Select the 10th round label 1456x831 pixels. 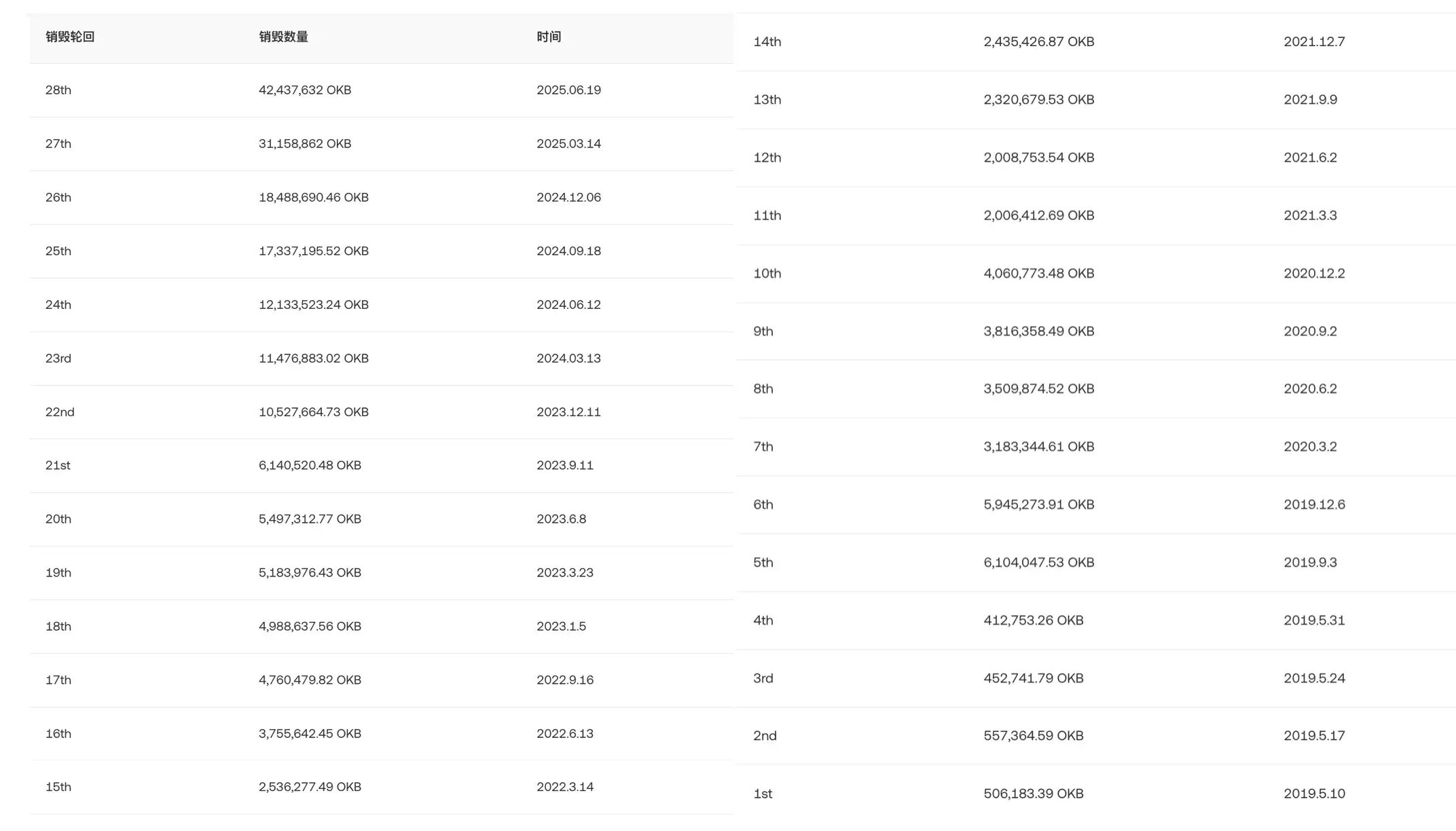[x=767, y=274]
